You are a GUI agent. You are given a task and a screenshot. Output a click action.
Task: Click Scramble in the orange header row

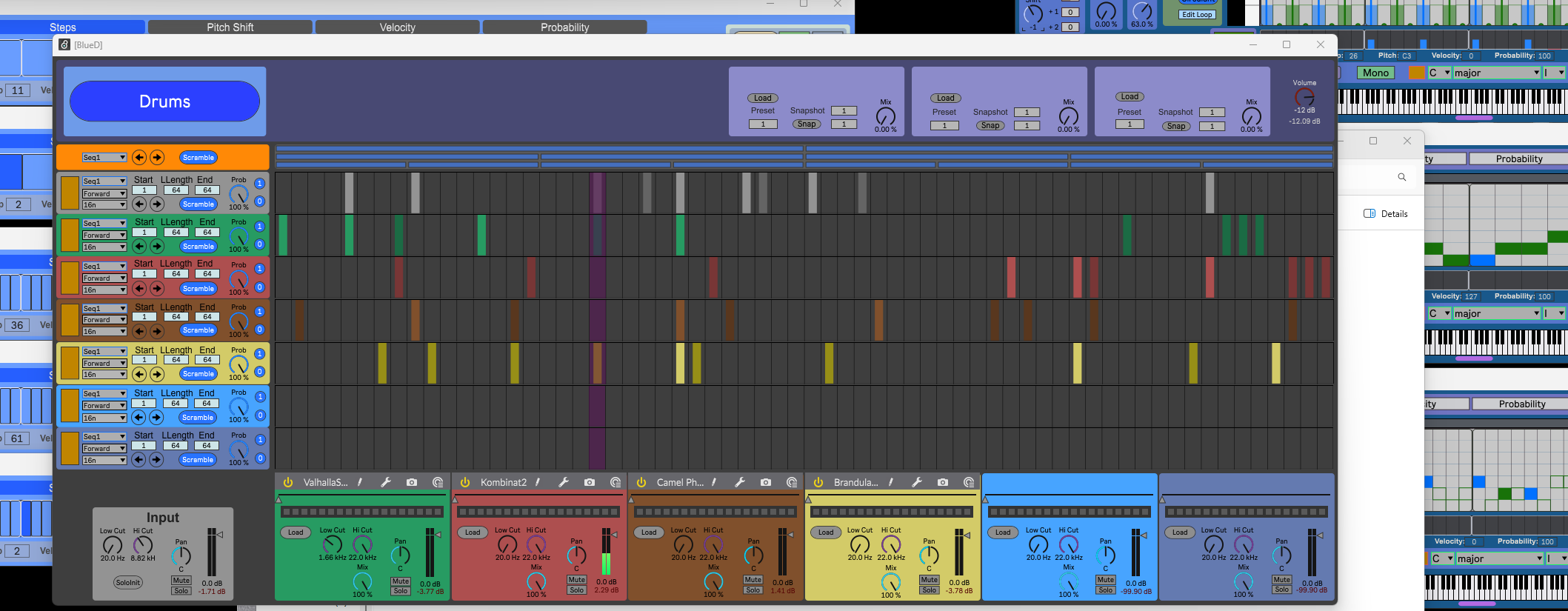198,157
